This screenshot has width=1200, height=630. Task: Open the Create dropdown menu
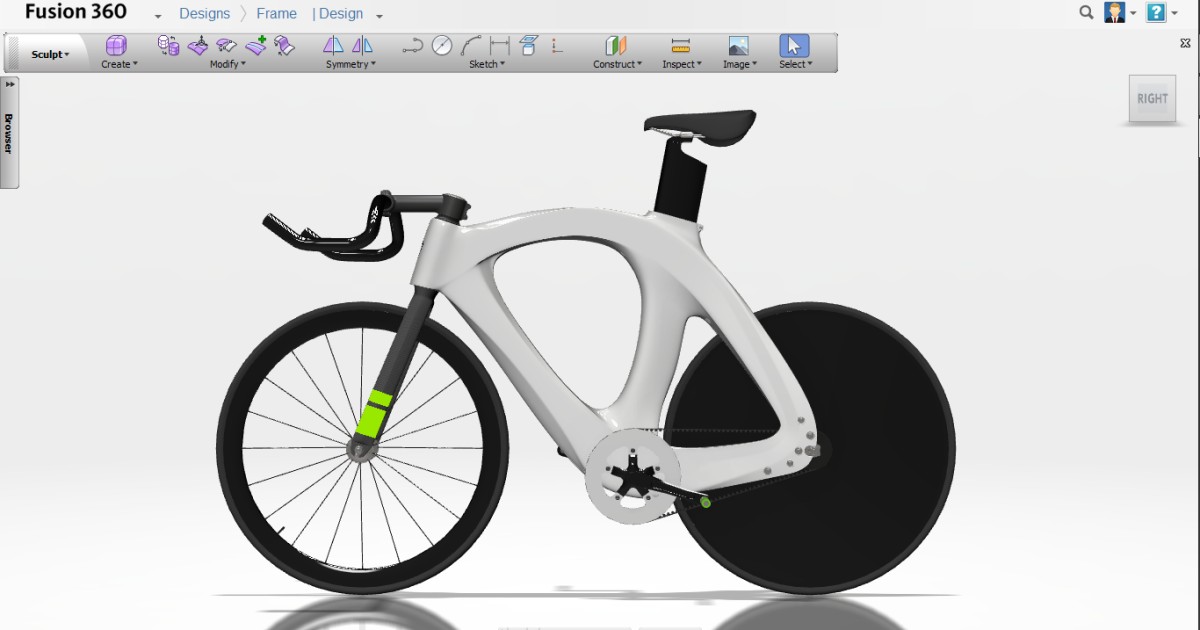click(x=117, y=63)
